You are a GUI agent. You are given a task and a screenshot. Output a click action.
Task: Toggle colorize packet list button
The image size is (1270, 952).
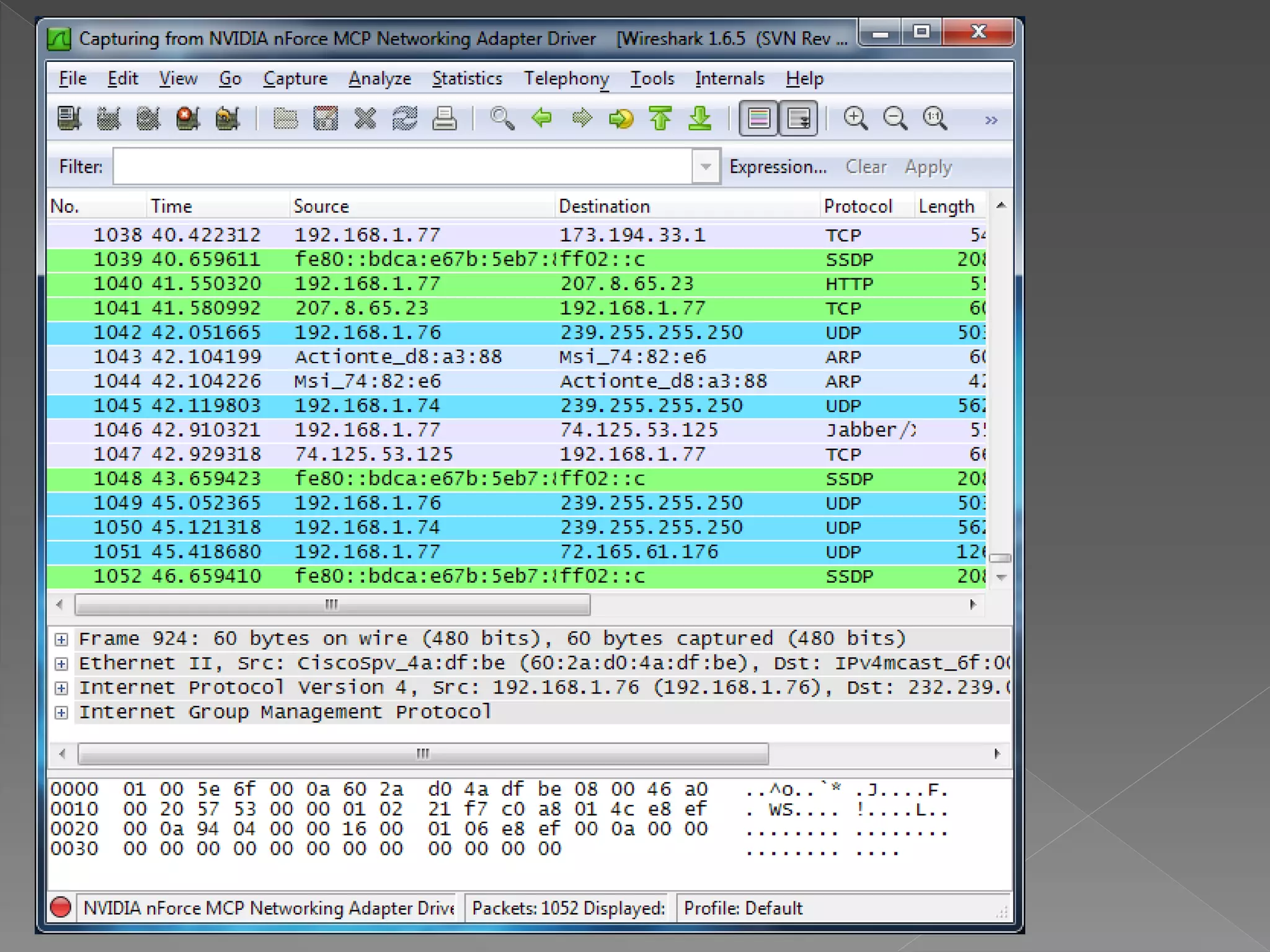(758, 118)
